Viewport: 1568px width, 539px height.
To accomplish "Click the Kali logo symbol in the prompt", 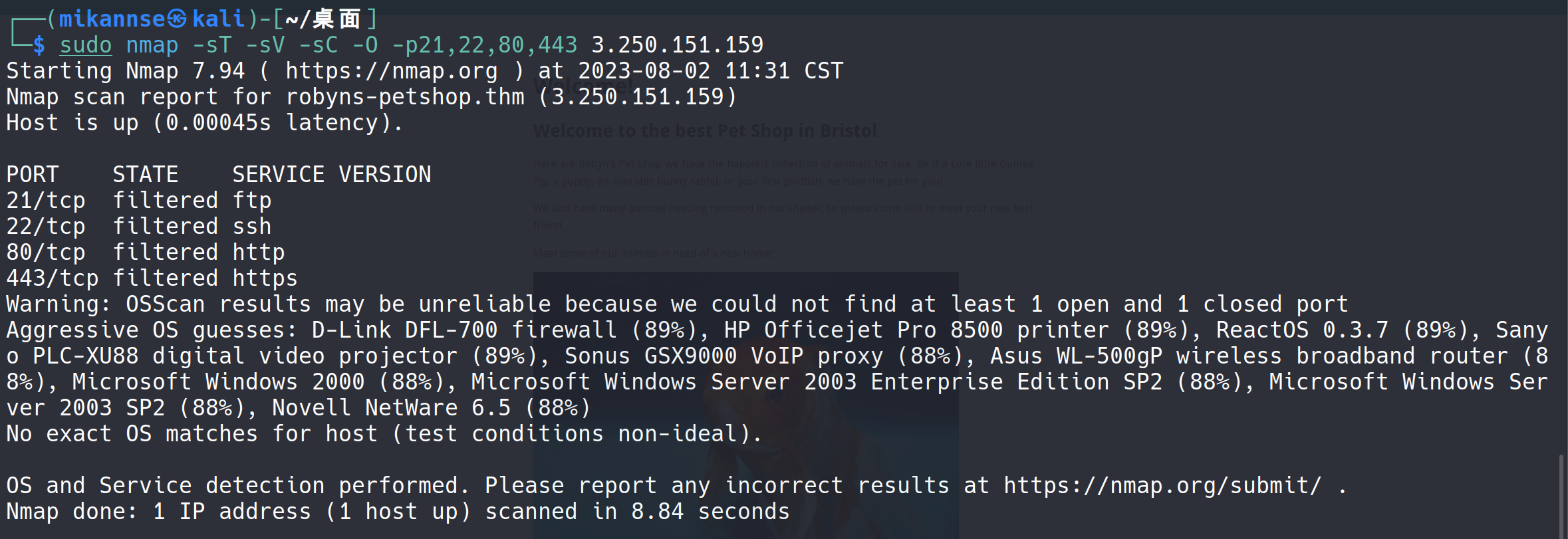I will (x=177, y=19).
